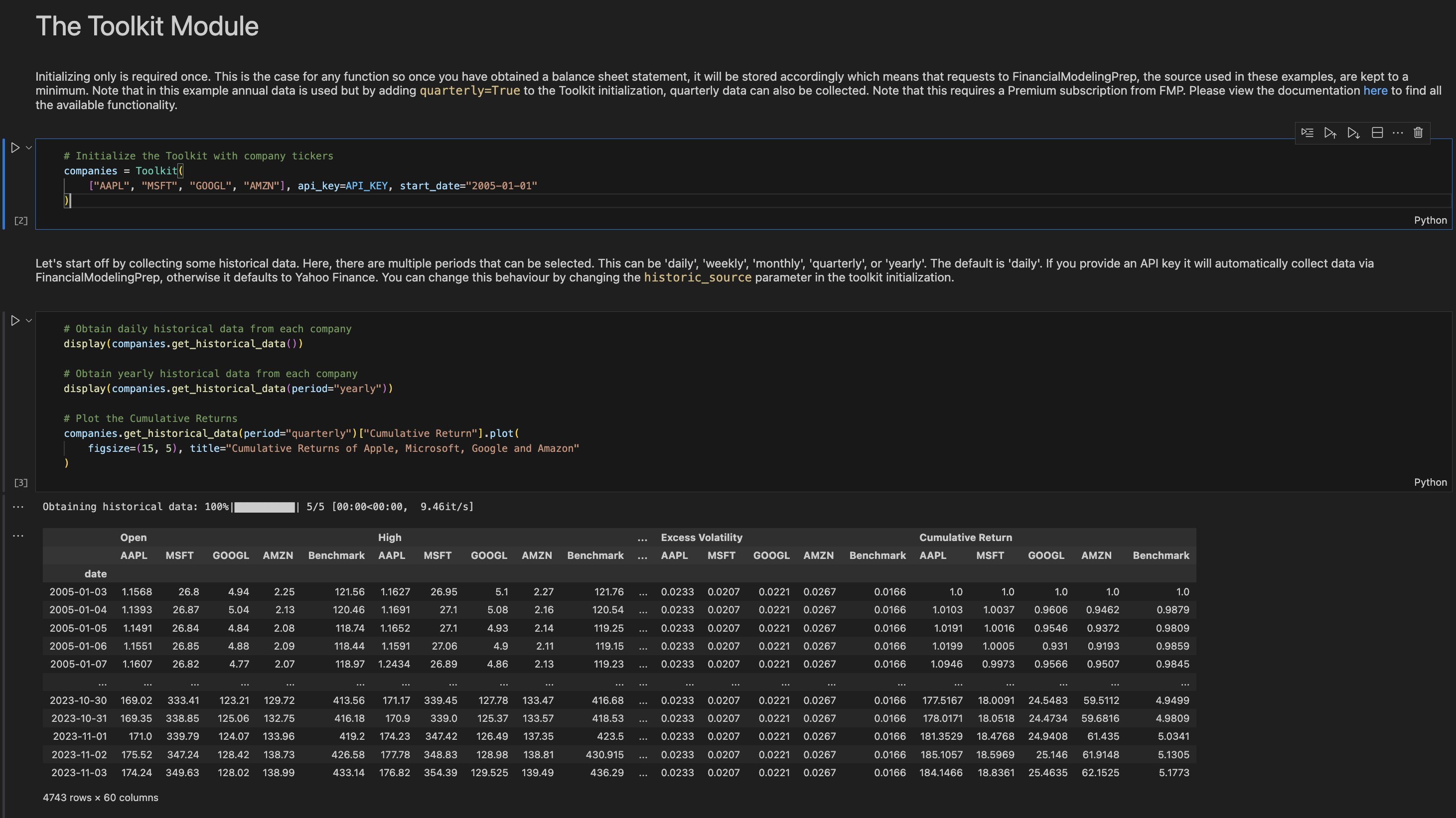Click the Excess Volatility AAPL column header
Image resolution: width=1456 pixels, height=818 pixels.
[x=674, y=555]
